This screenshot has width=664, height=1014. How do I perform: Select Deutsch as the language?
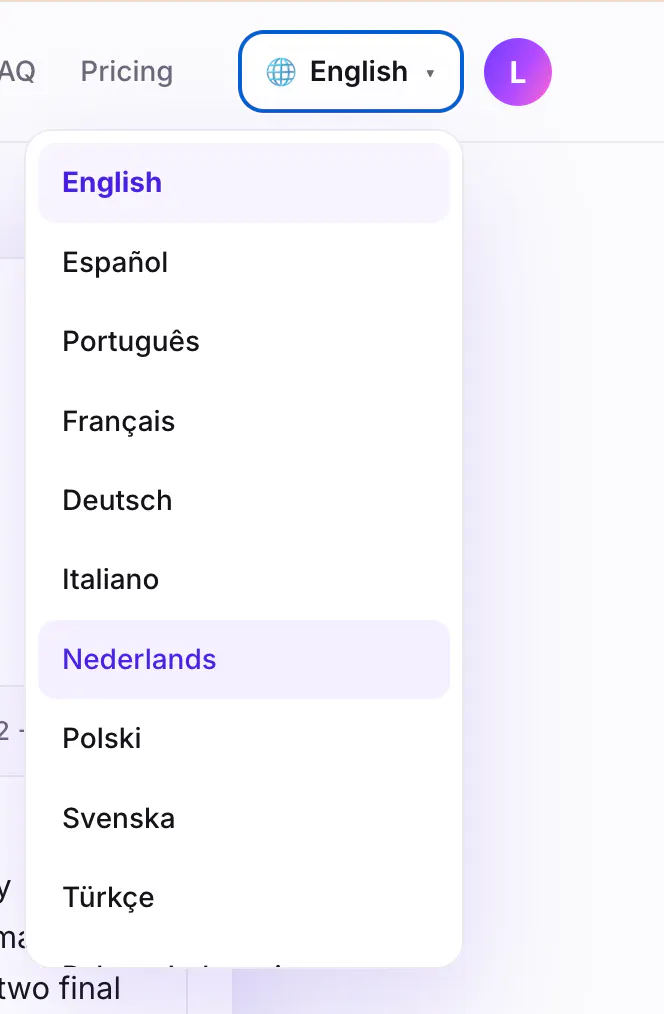pos(244,501)
